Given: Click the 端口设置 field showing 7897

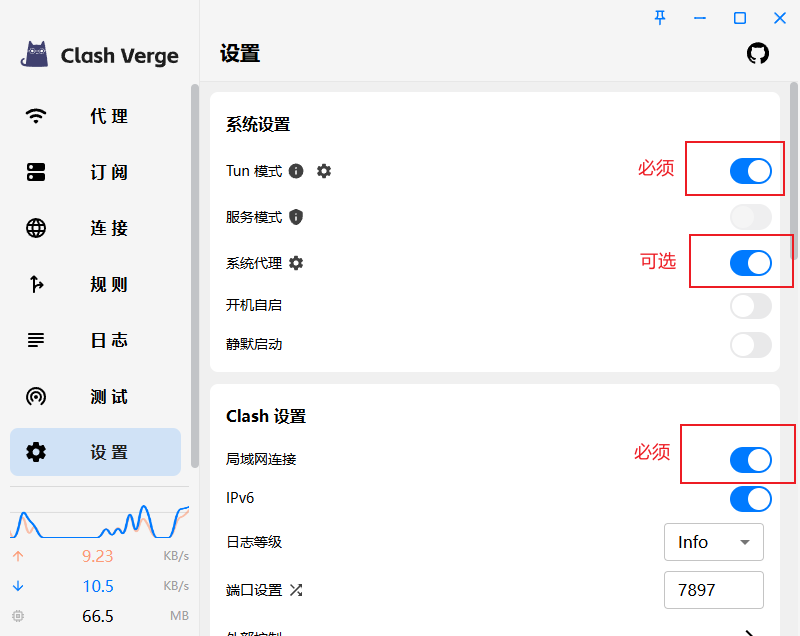Looking at the screenshot, I should coord(714,590).
